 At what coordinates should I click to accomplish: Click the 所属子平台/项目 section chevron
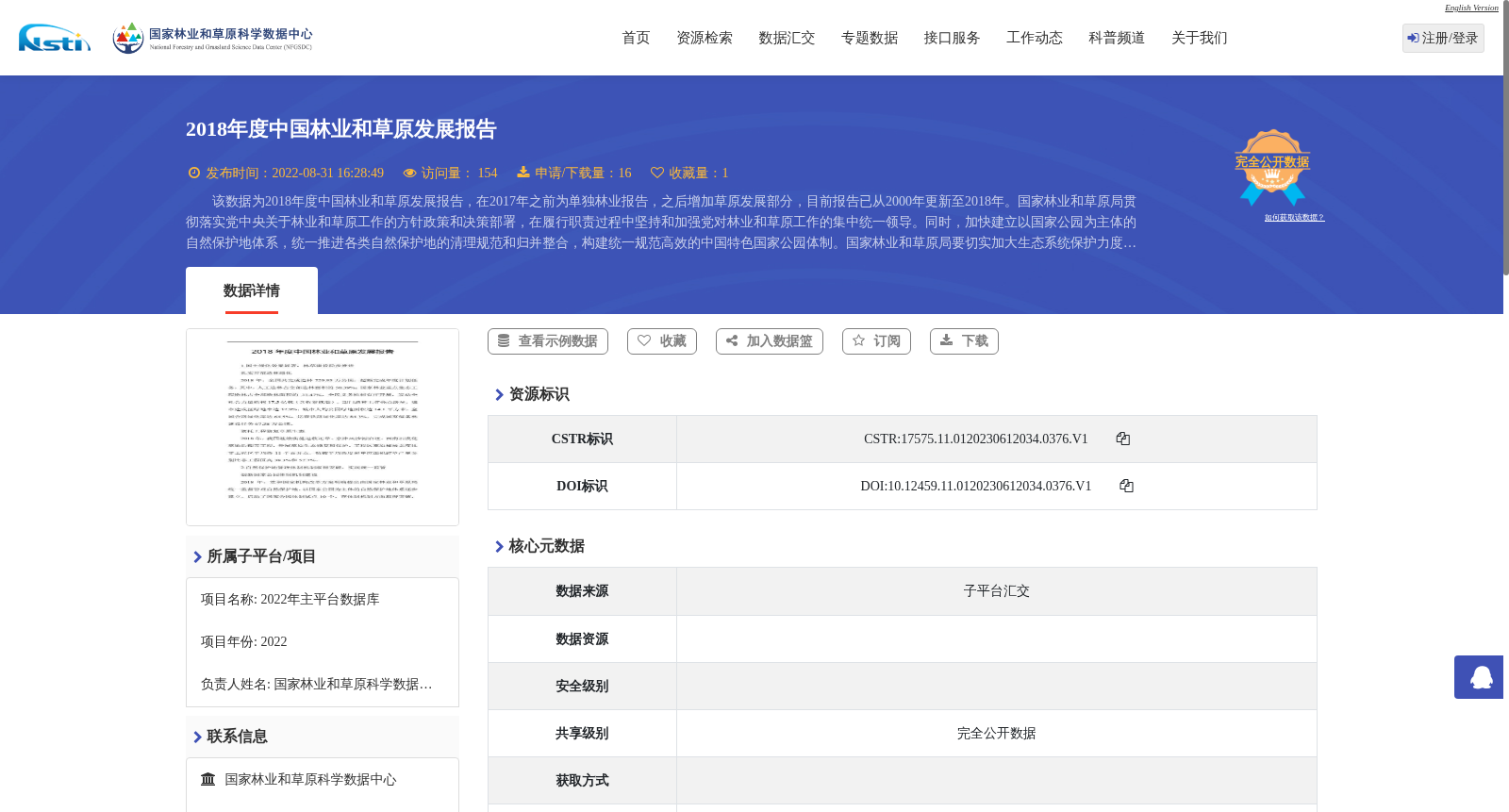(x=197, y=557)
